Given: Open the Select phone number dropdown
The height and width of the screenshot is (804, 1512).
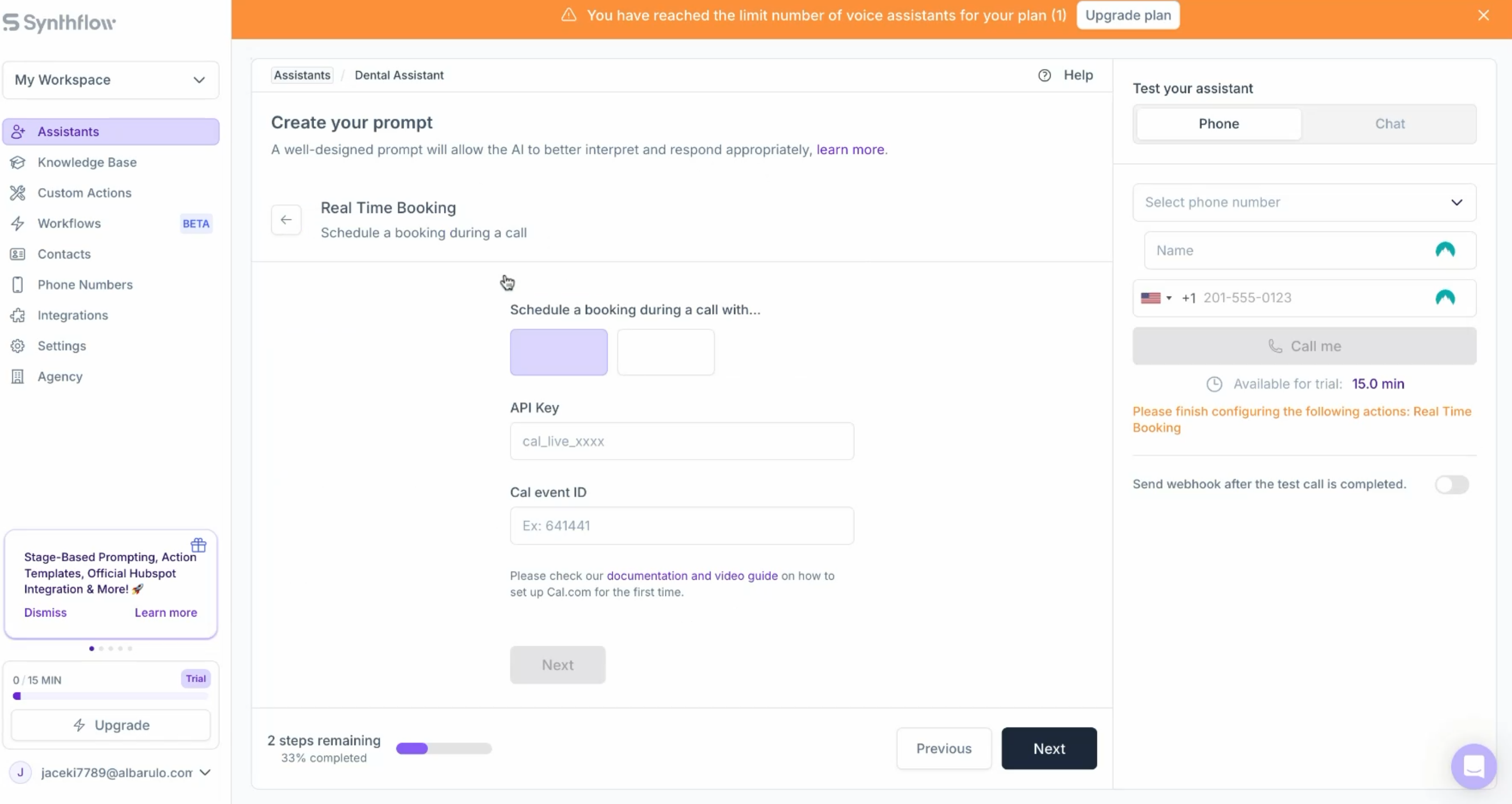Looking at the screenshot, I should 1303,202.
